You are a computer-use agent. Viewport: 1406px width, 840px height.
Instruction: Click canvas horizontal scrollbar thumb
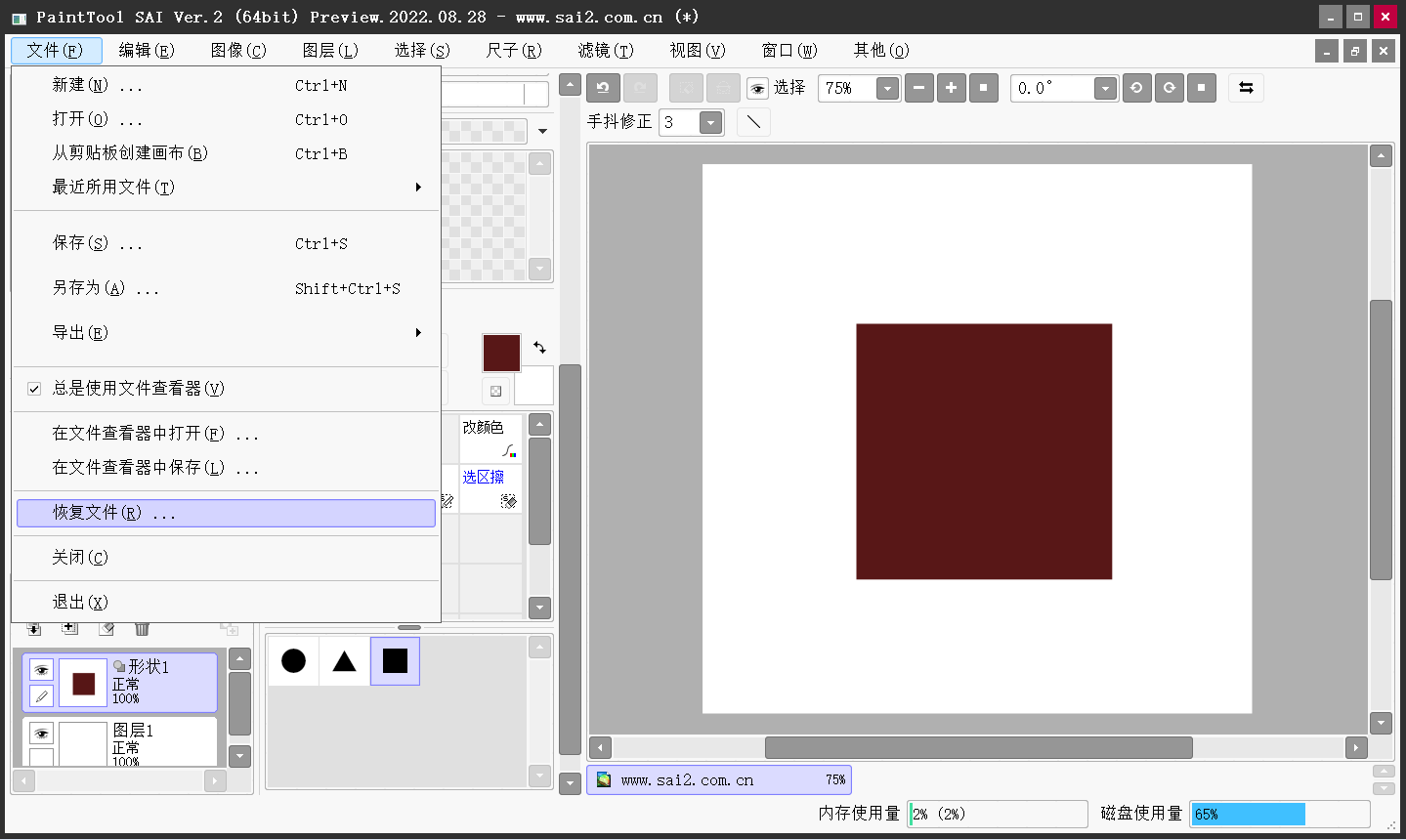tap(979, 748)
